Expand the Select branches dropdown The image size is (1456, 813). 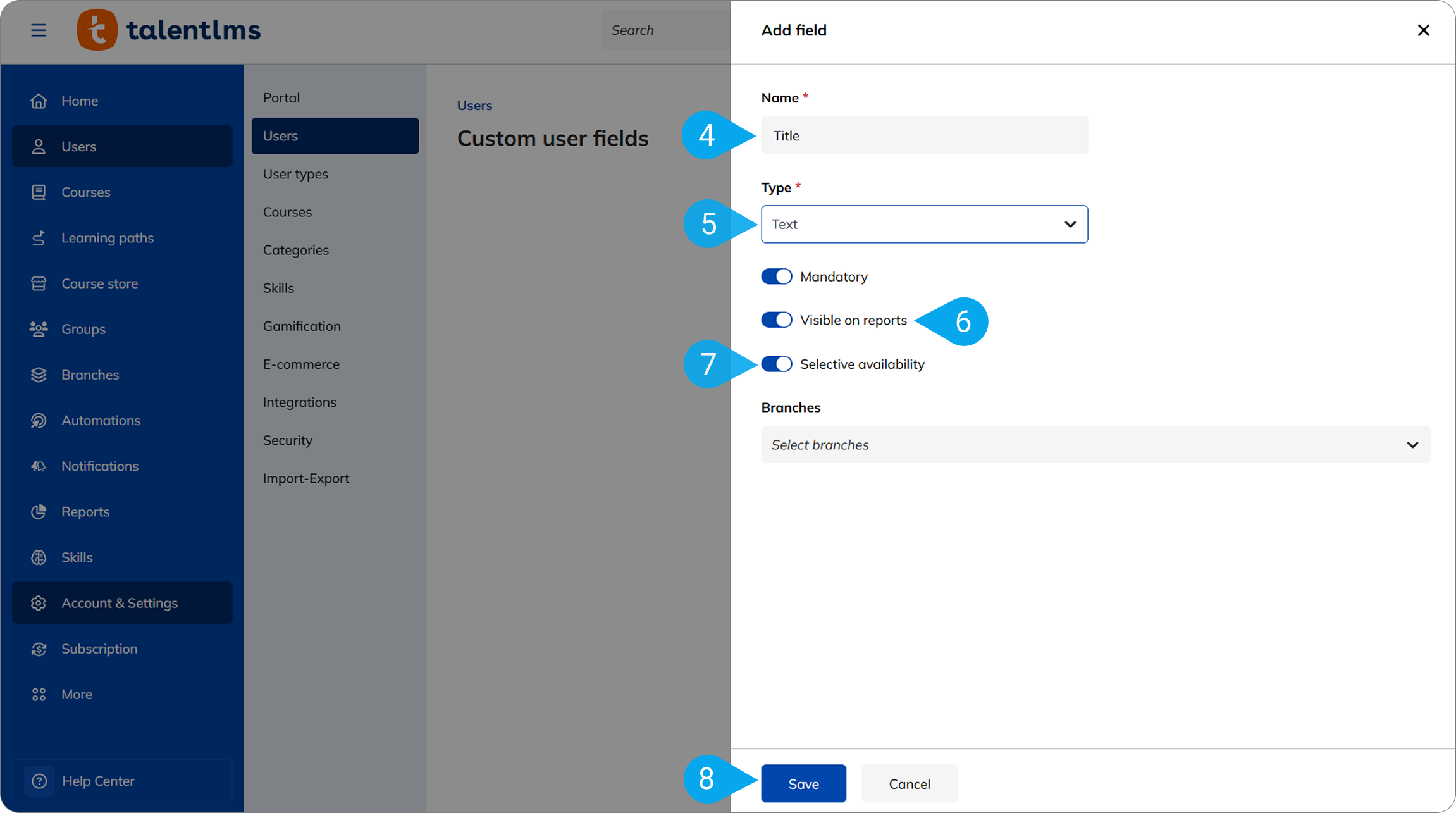[x=1095, y=445]
